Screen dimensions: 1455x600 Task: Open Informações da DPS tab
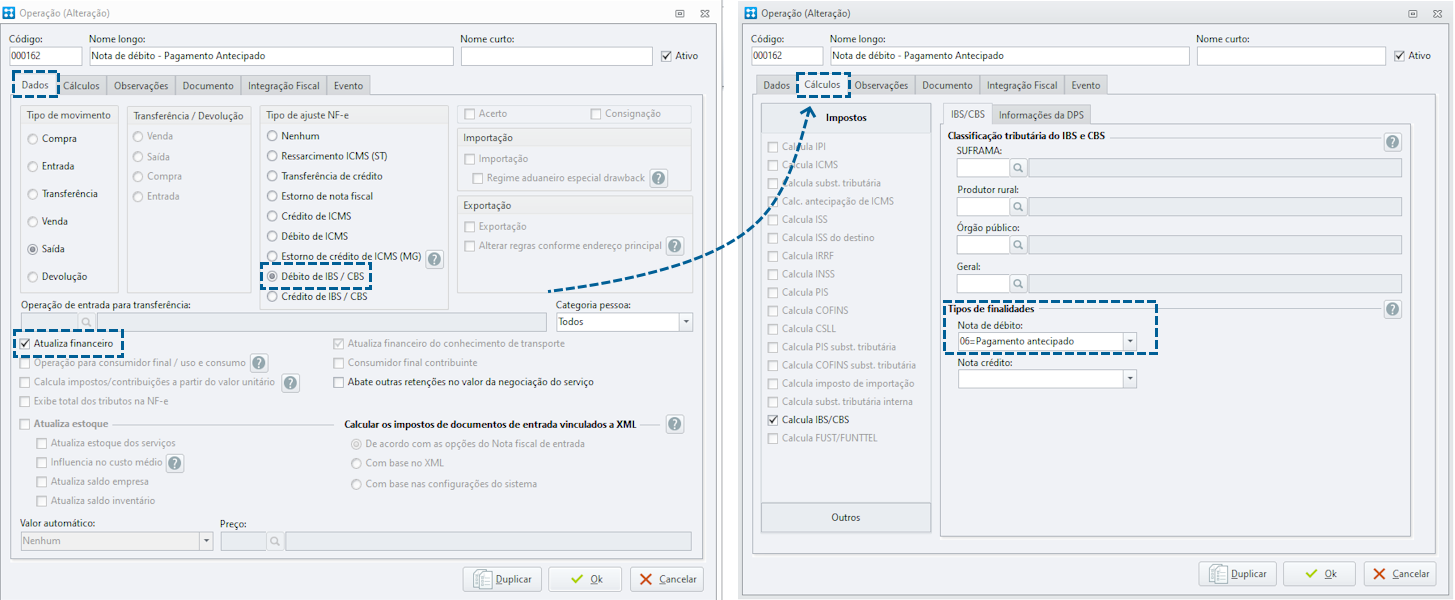click(1041, 114)
